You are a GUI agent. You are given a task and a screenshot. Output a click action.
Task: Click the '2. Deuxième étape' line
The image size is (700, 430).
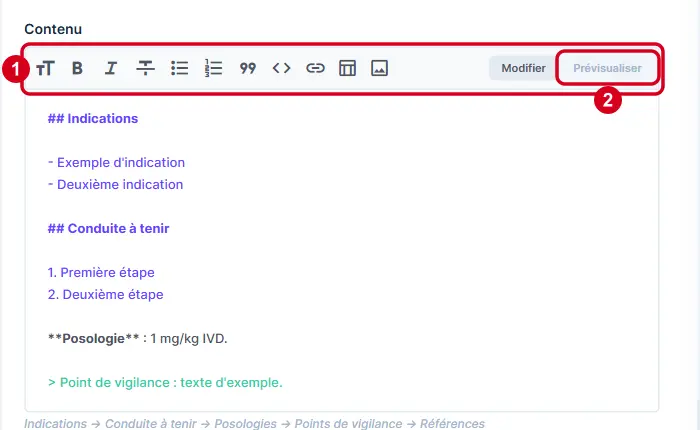(x=105, y=295)
